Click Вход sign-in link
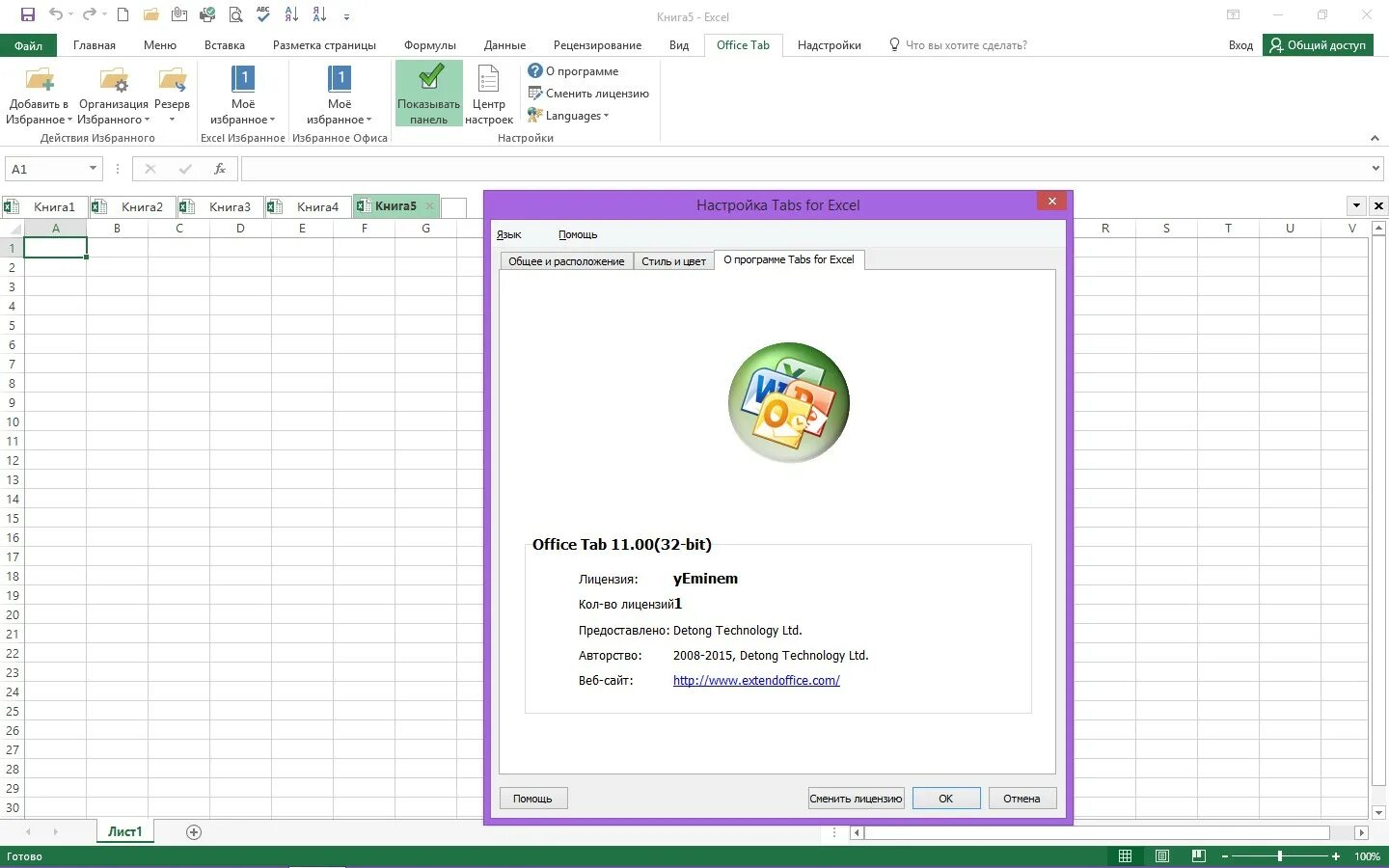 [1241, 45]
